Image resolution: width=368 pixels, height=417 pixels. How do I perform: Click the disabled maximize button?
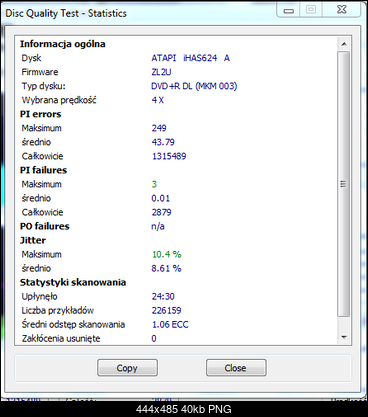[x=311, y=10]
